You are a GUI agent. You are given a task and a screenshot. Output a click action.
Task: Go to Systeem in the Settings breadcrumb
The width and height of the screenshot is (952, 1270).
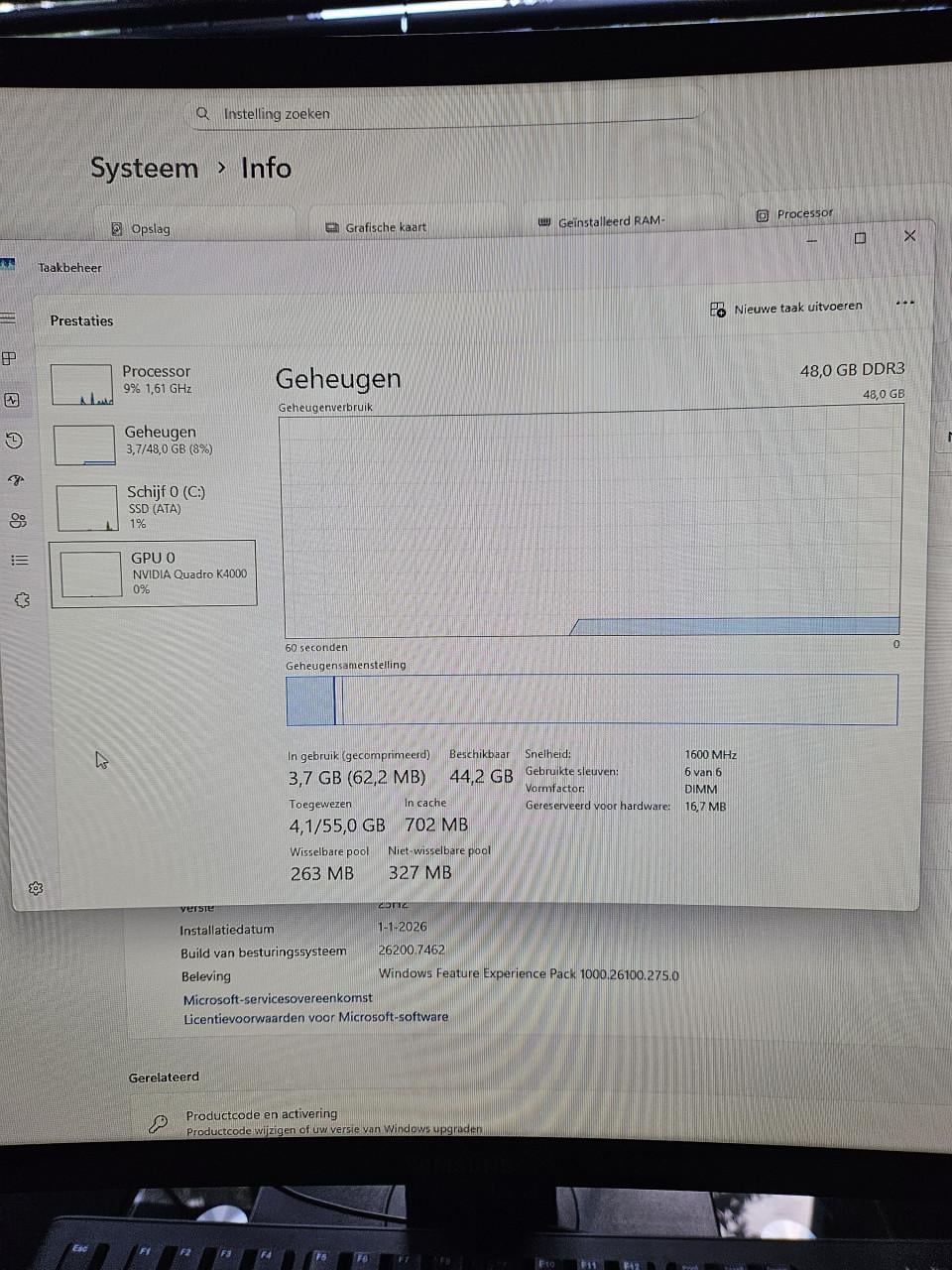coord(145,168)
